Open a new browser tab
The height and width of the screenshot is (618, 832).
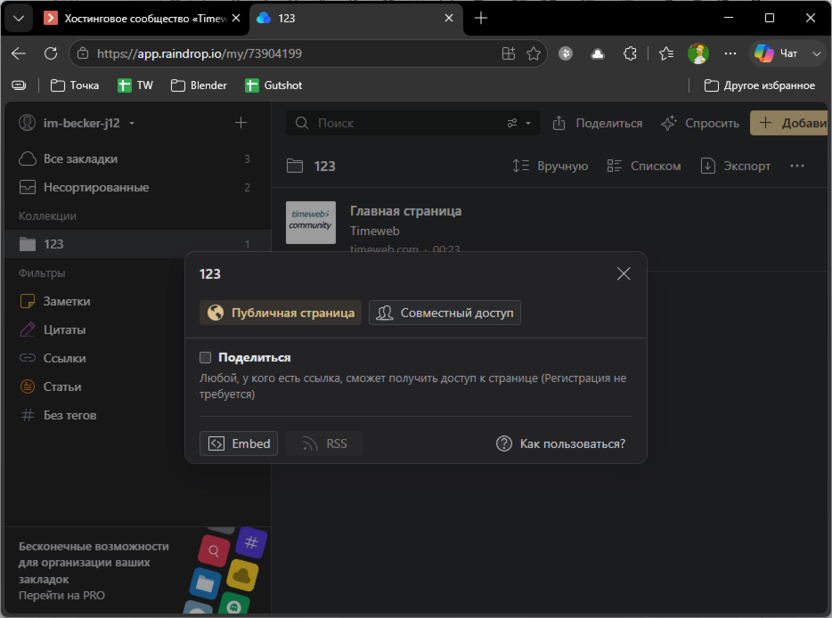[x=481, y=19]
